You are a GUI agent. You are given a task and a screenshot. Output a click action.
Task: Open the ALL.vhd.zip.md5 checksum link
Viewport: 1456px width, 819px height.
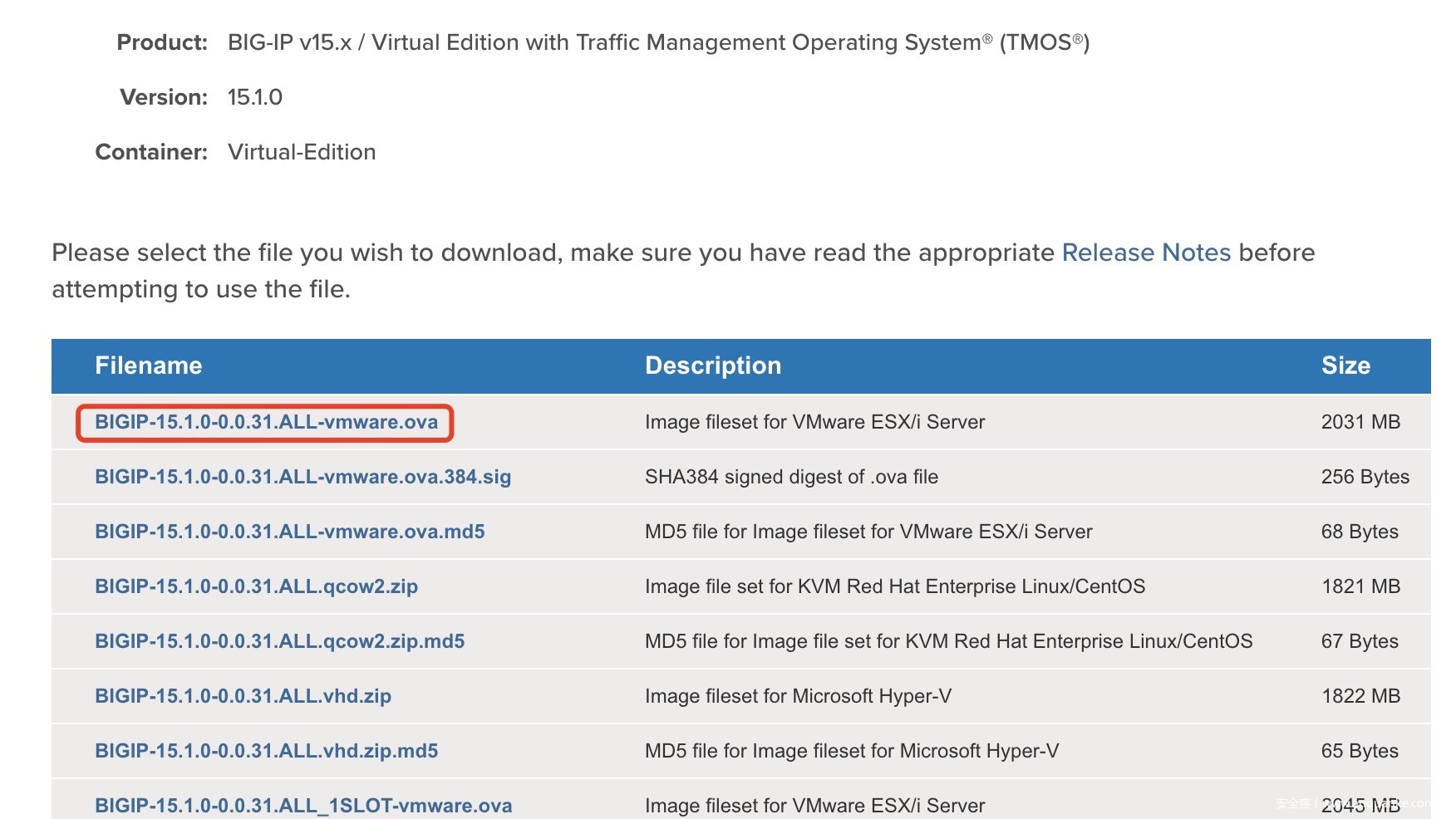(x=266, y=751)
